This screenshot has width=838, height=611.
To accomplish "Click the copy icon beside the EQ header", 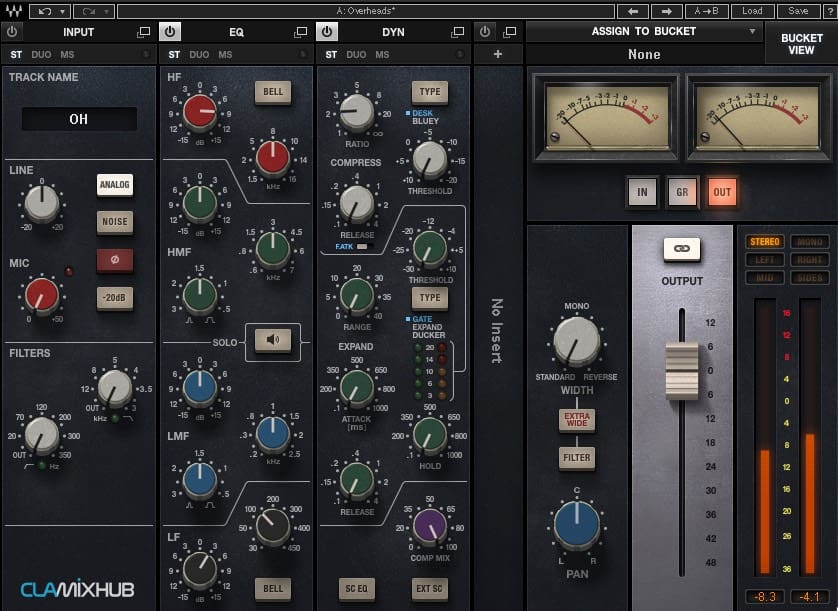I will coord(300,31).
